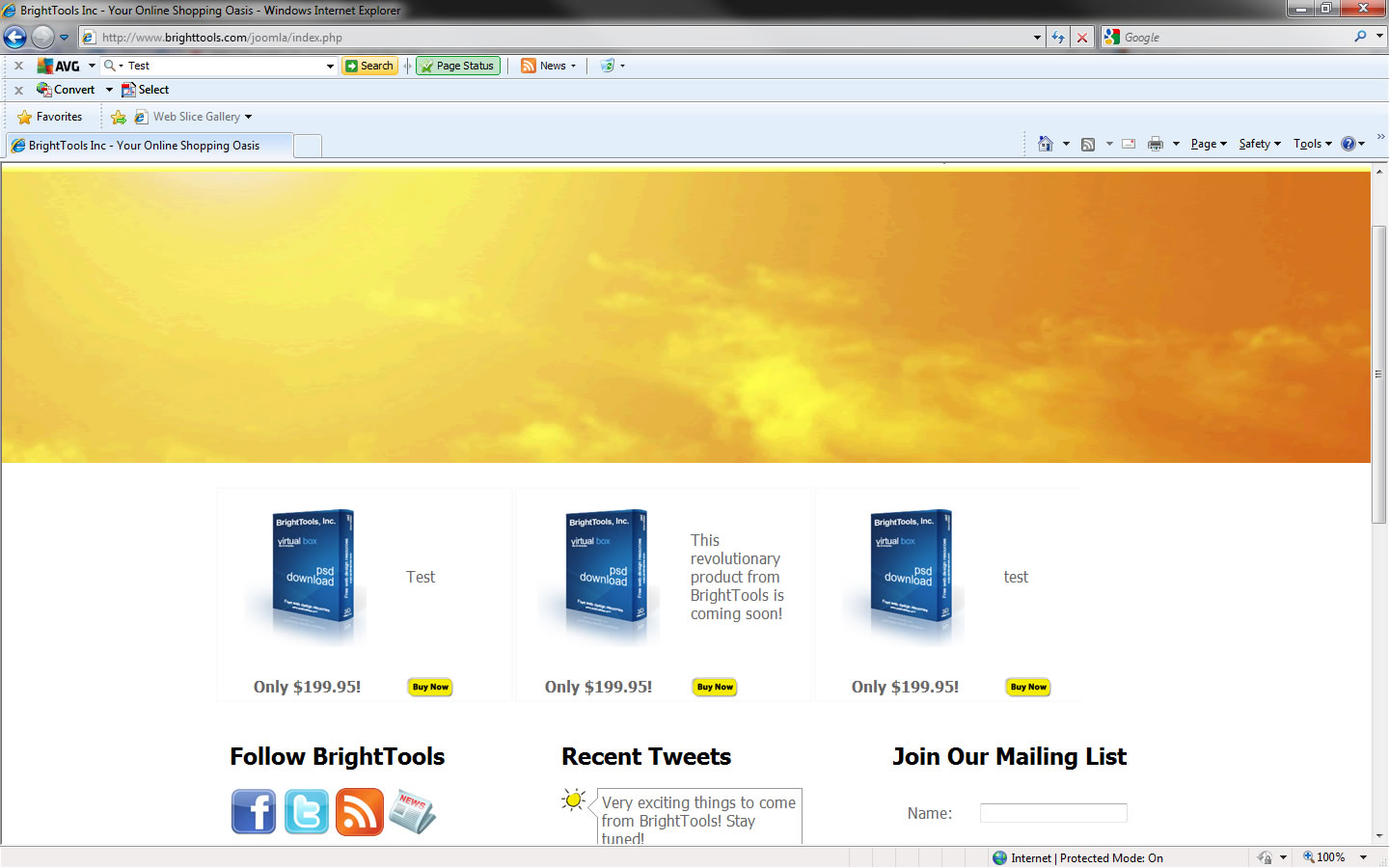
Task: Click Buy Now under the revolutionary product
Action: point(715,687)
